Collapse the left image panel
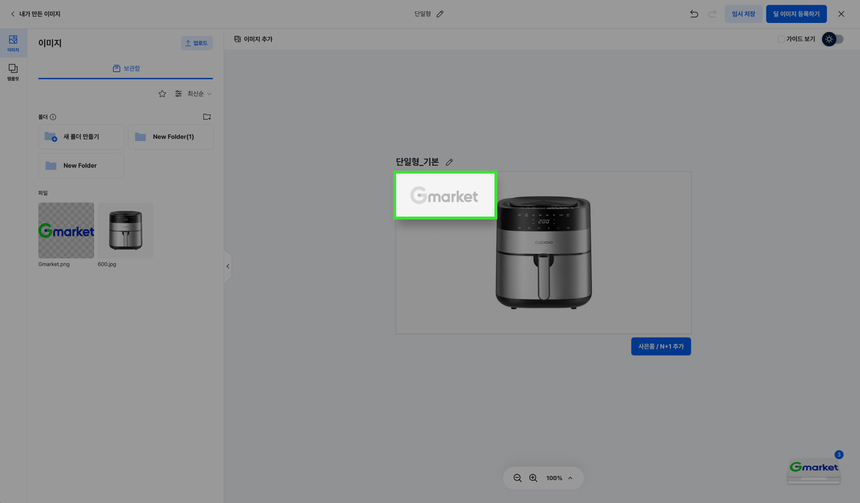The height and width of the screenshot is (503, 860). [x=227, y=266]
